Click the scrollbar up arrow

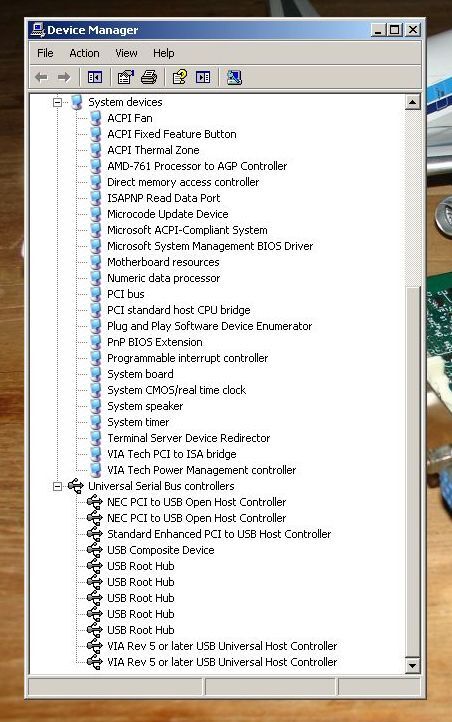[412, 102]
